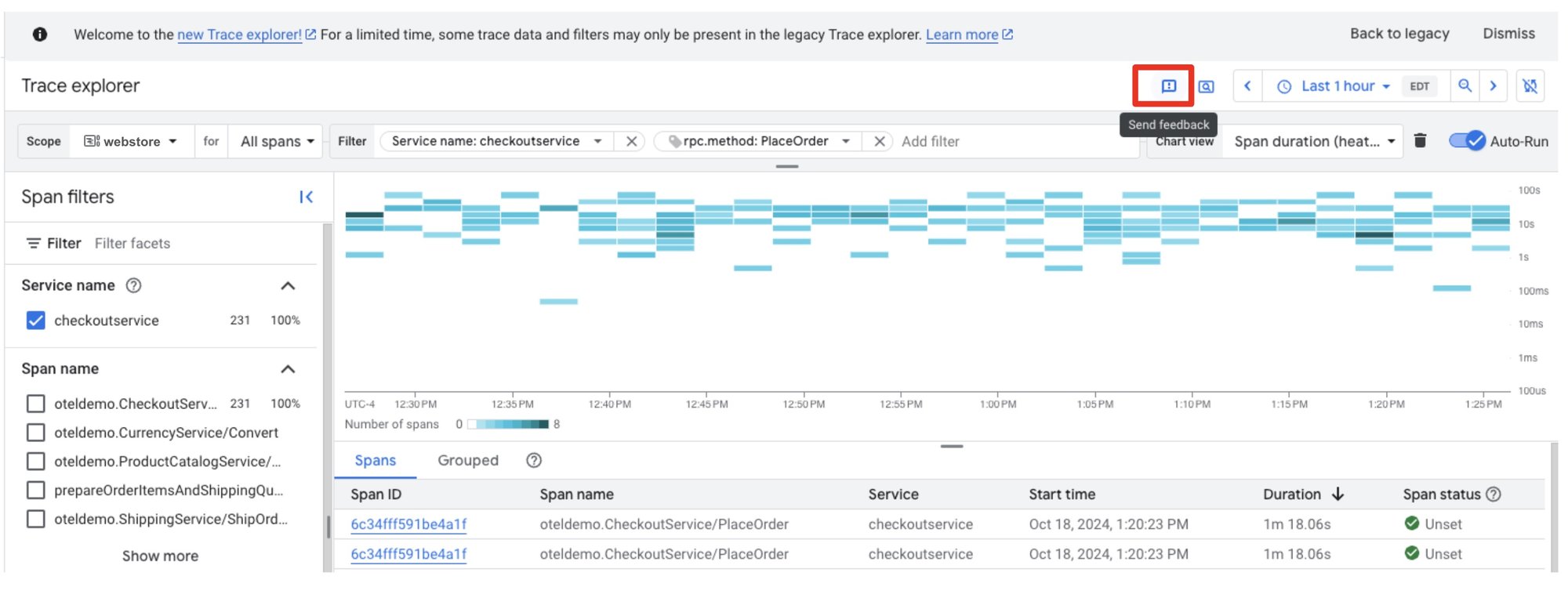Check oteldemo.ProductCatalogService checkbox
This screenshot has width=1568, height=605.
pyautogui.click(x=36, y=462)
